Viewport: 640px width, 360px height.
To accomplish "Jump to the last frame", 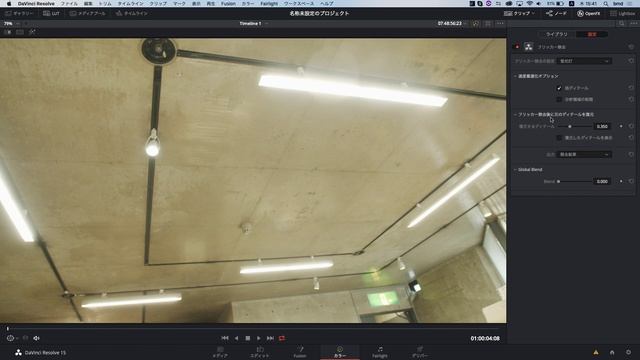I will tap(270, 338).
